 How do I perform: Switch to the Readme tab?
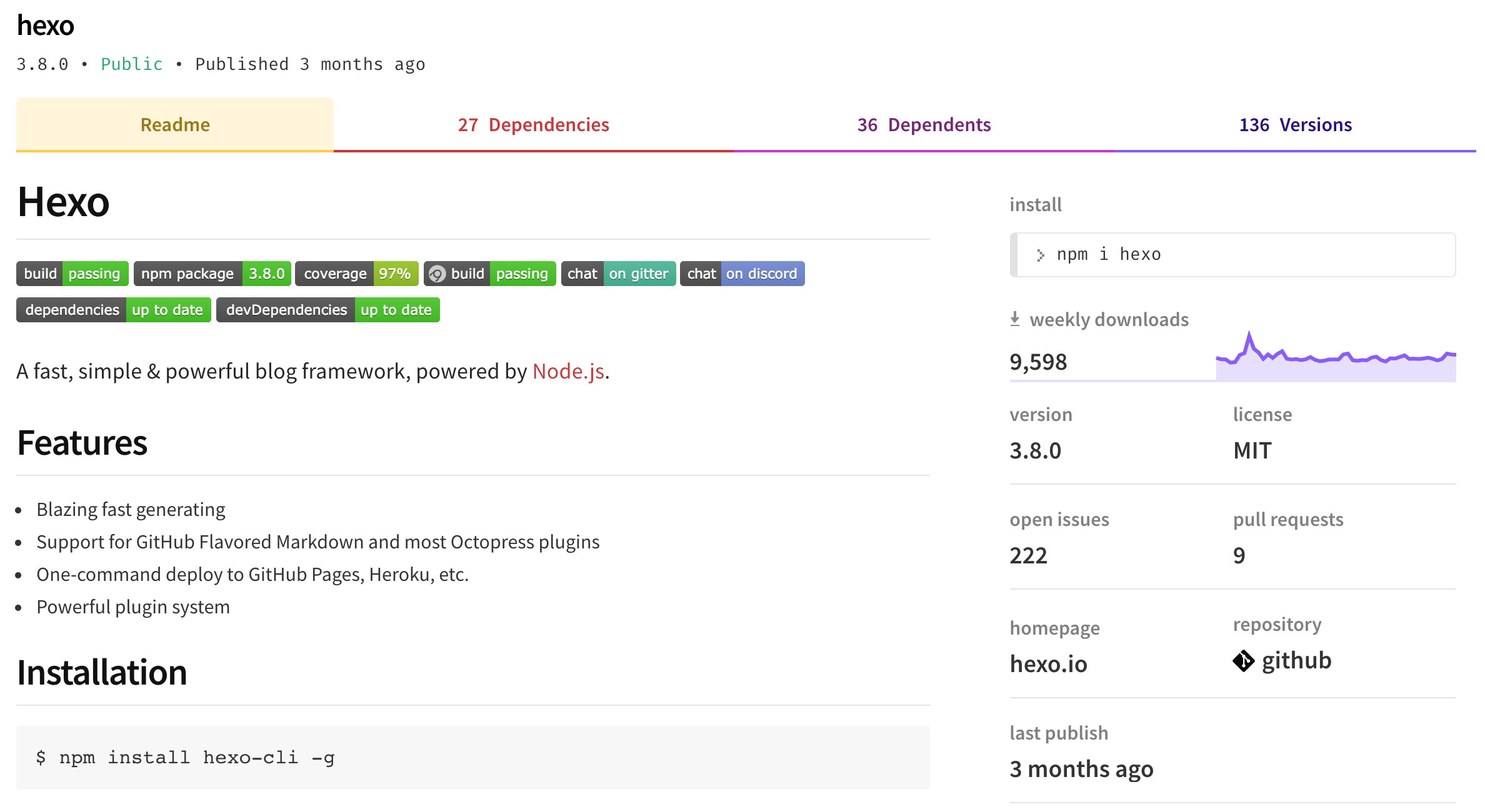coord(175,125)
